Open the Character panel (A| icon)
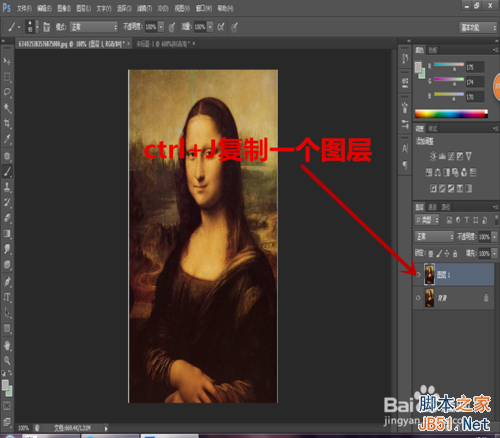This screenshot has width=500, height=438. (x=405, y=148)
